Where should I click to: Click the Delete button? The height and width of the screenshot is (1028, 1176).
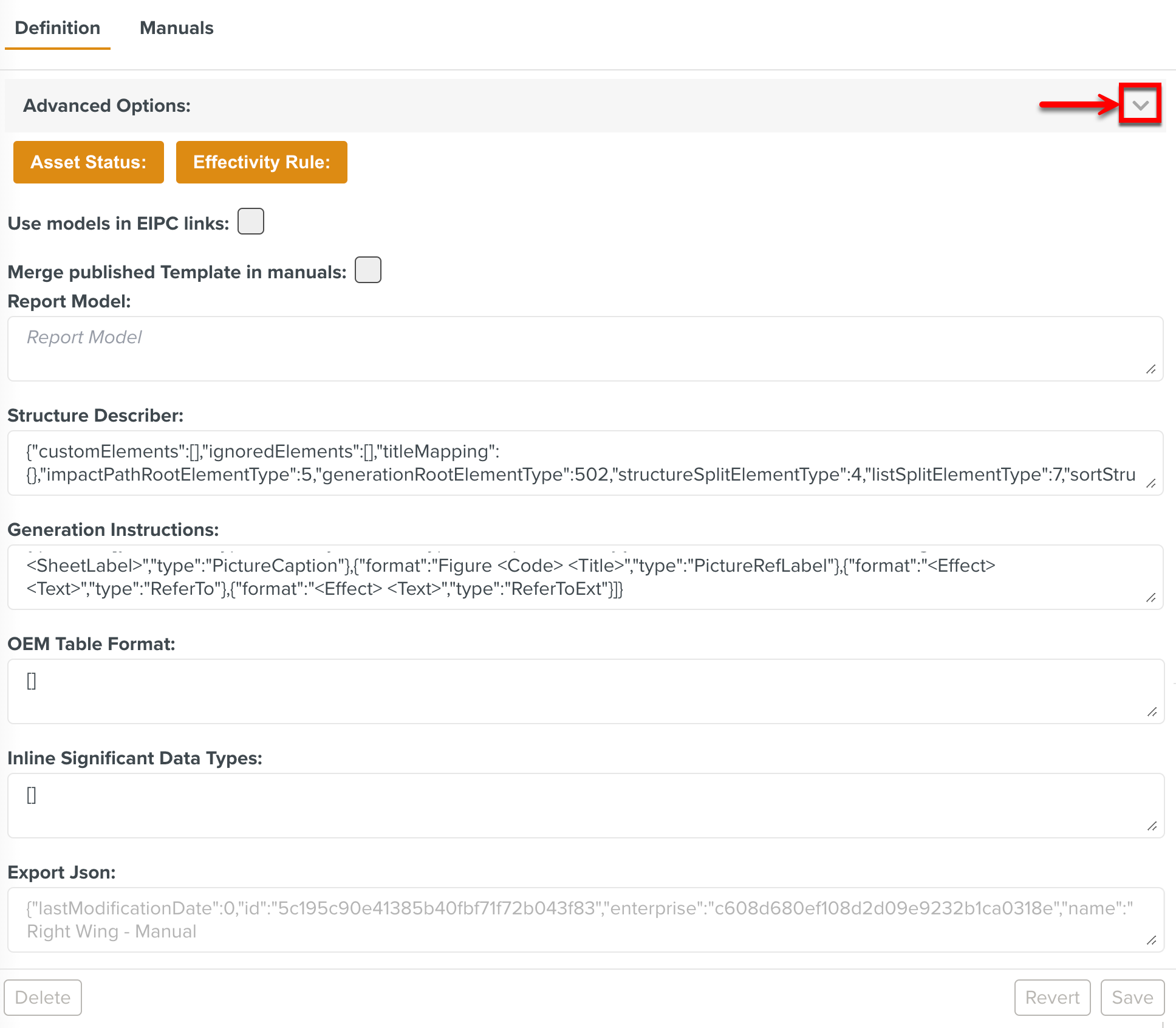pos(43,998)
